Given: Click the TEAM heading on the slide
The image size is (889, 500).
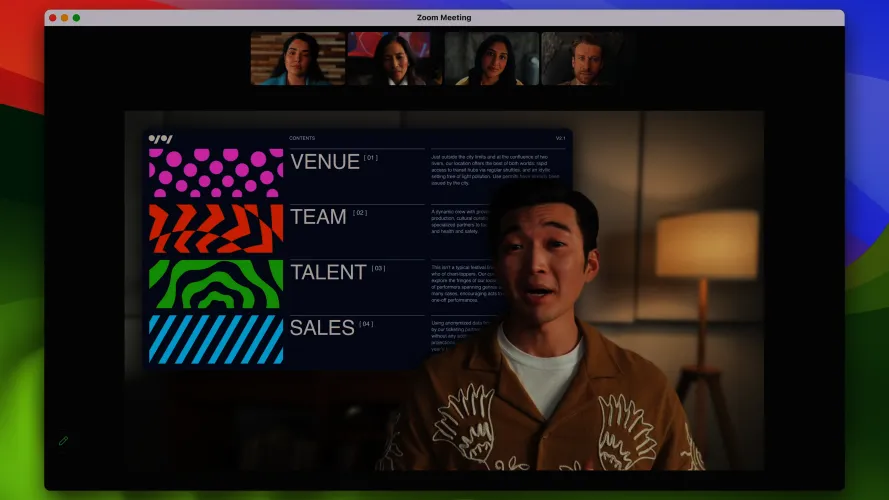Looking at the screenshot, I should coord(318,217).
